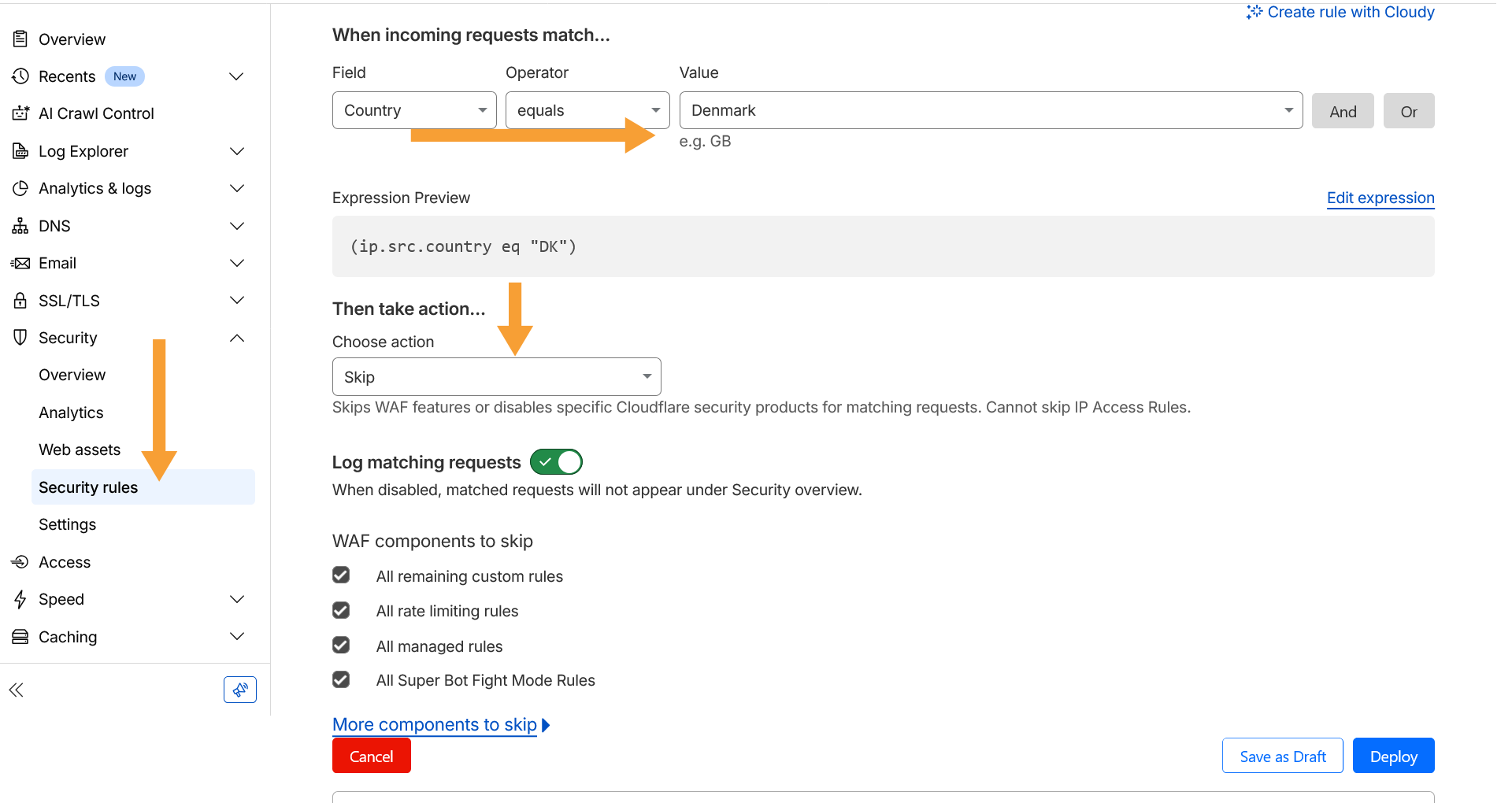1512x803 pixels.
Task: Uncheck All managed rules checkbox
Action: coord(341,646)
